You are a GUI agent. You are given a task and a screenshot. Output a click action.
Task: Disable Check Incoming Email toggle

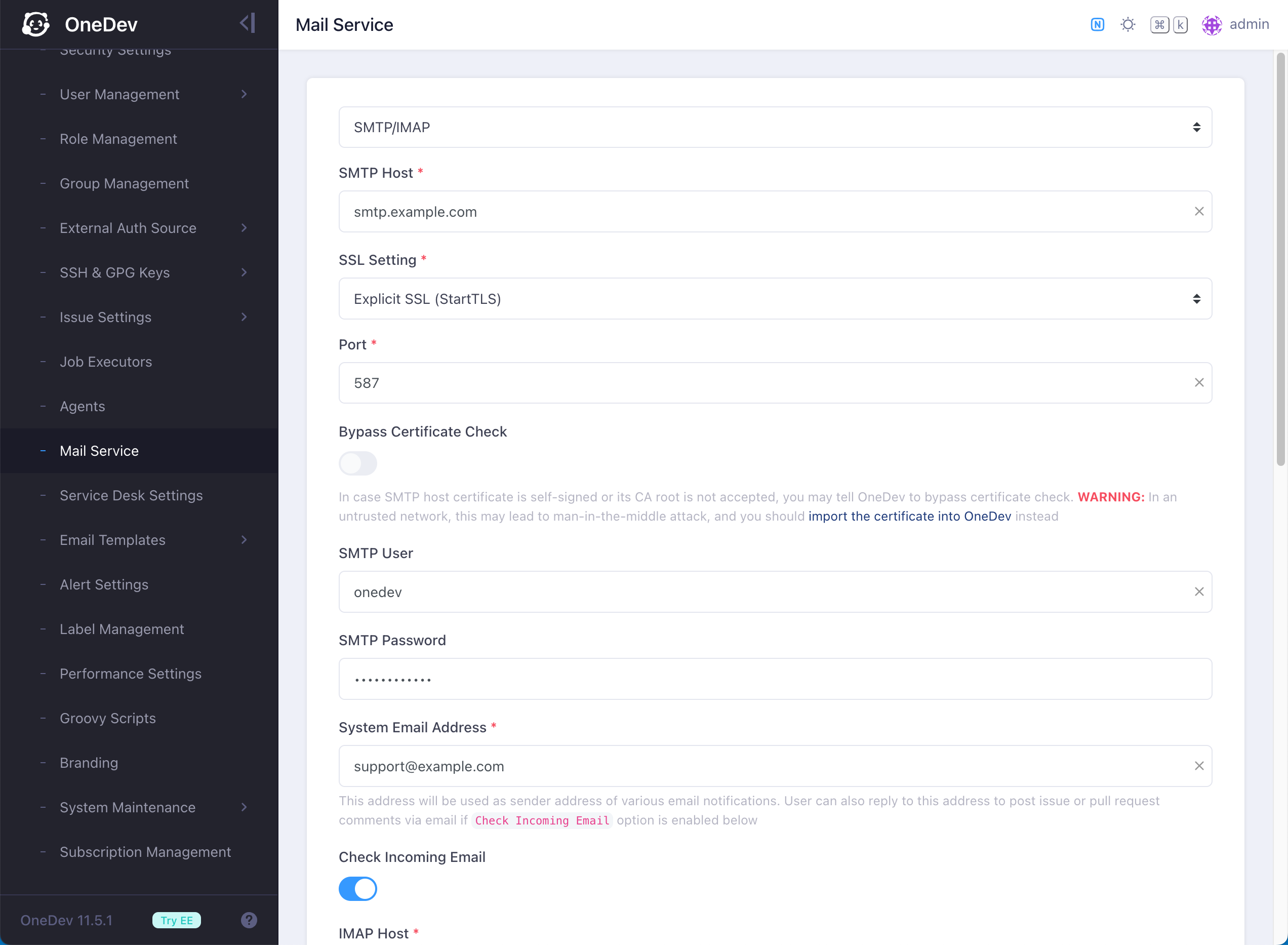[x=357, y=888]
